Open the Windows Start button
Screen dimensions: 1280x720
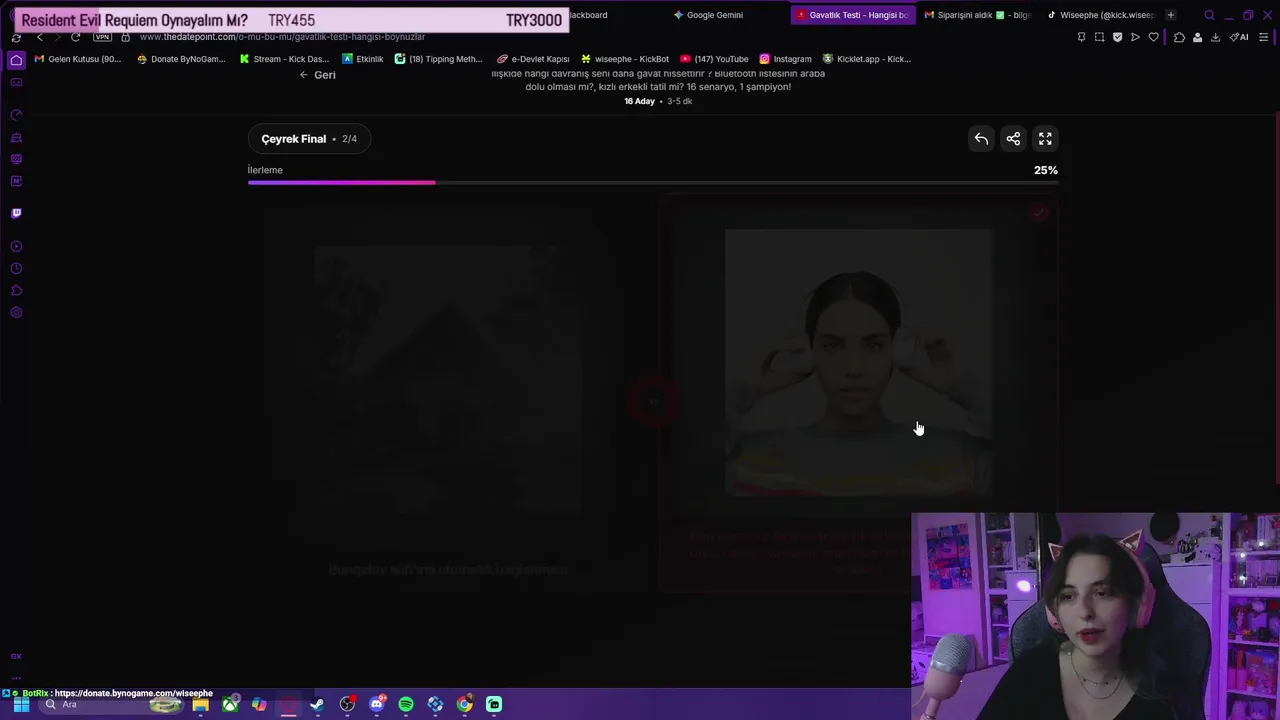[x=21, y=704]
